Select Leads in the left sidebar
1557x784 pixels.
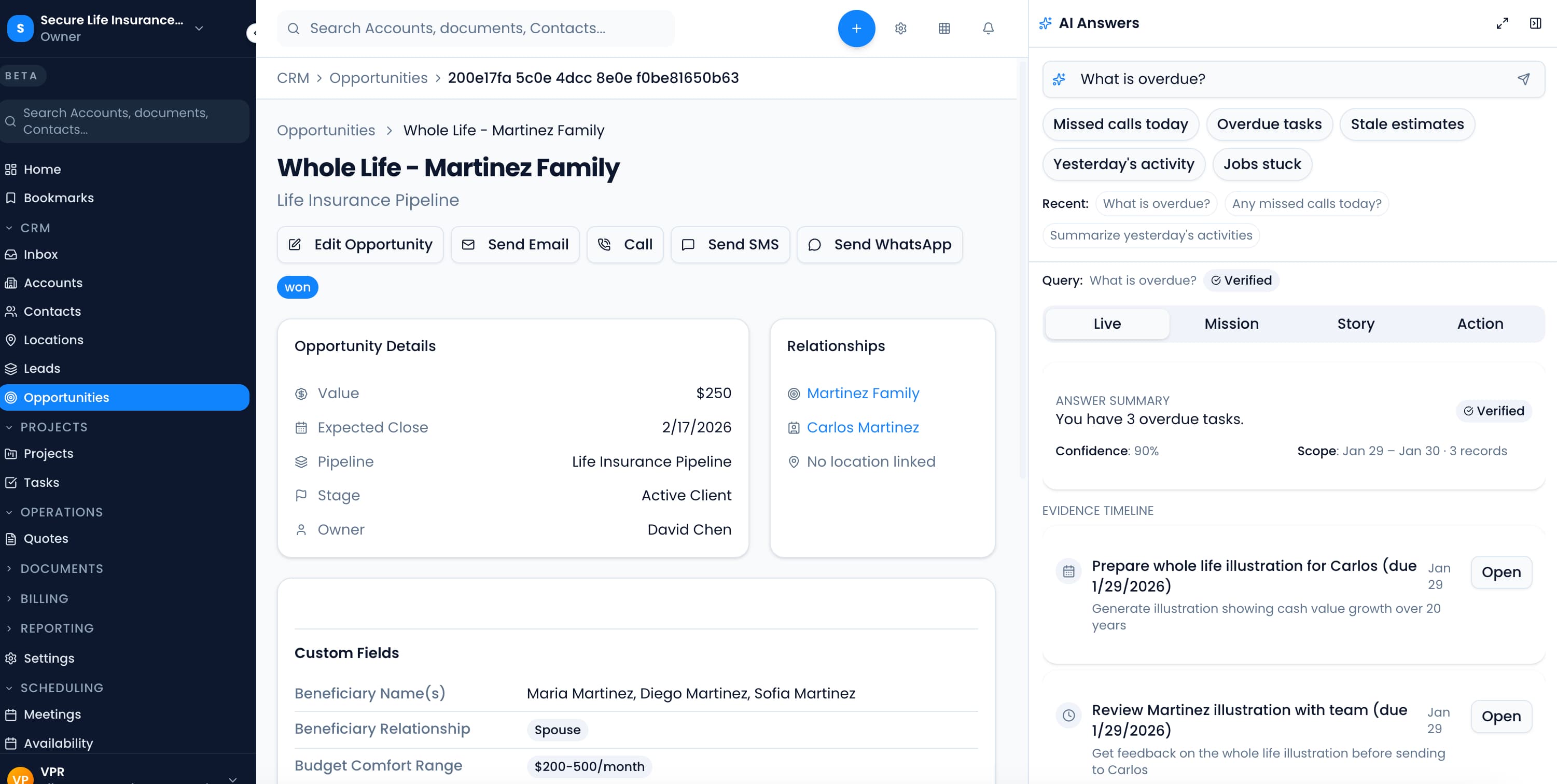41,368
